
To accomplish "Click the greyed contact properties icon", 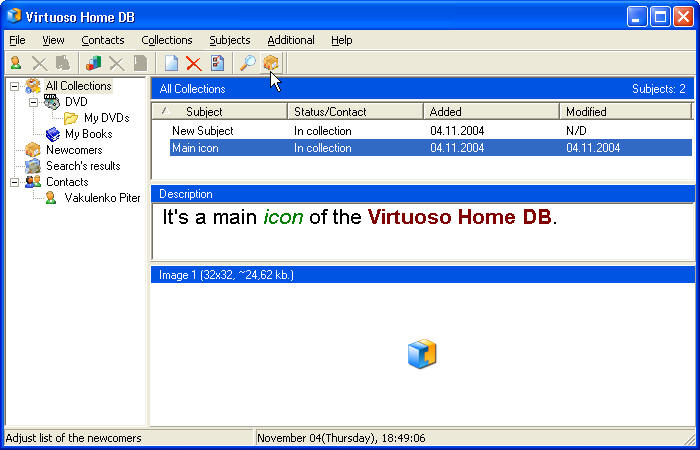I will 62,63.
